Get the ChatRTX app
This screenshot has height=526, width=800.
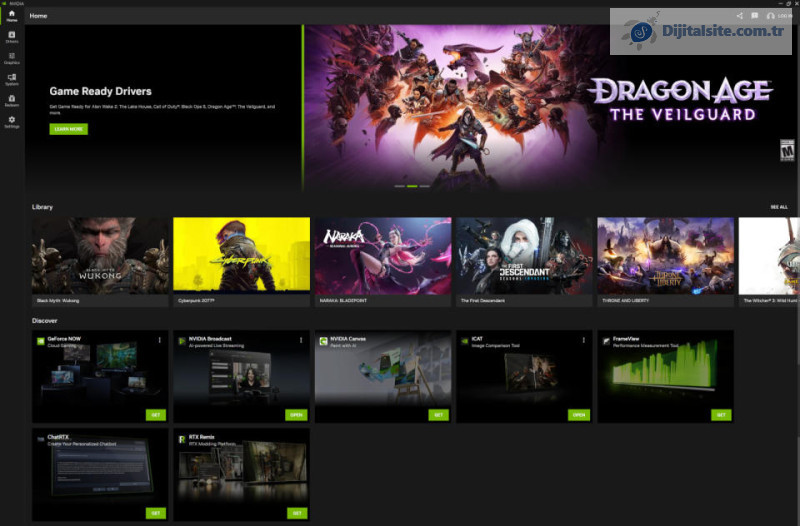pyautogui.click(x=156, y=513)
